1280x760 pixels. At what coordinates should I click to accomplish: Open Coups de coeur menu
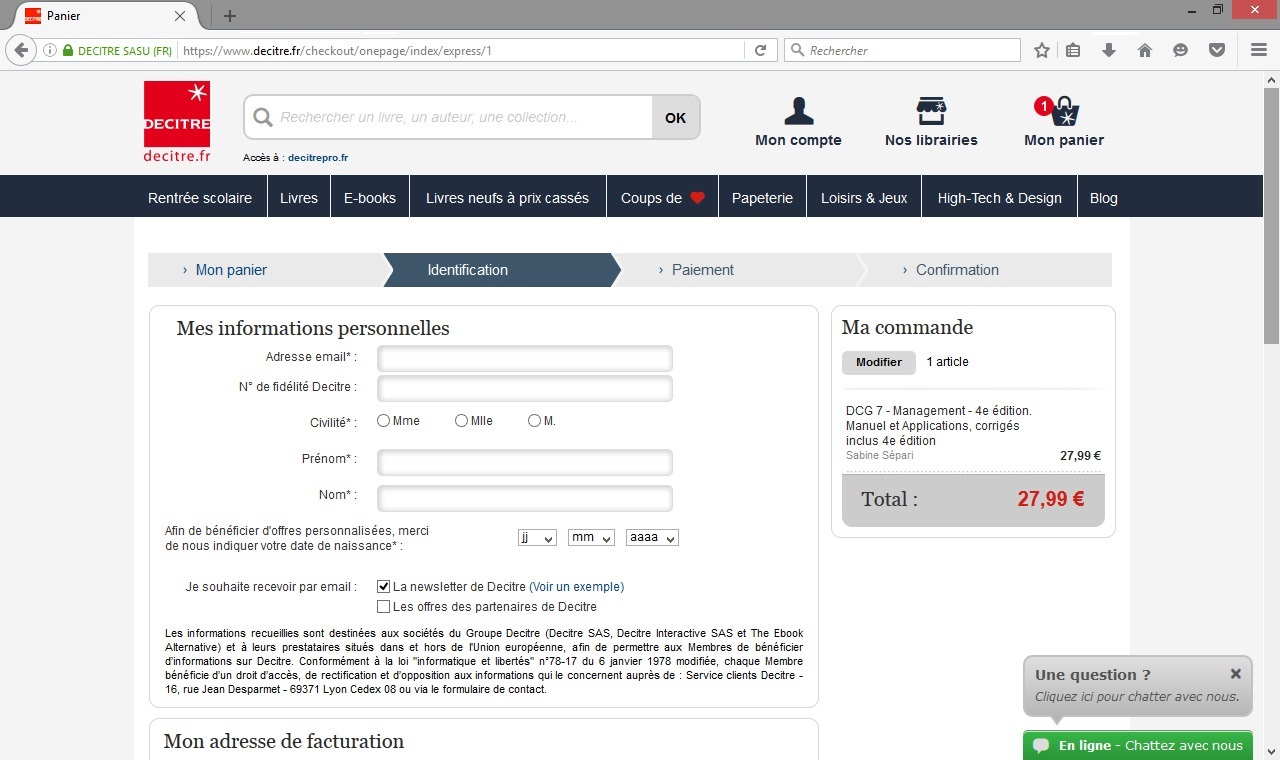coord(662,198)
